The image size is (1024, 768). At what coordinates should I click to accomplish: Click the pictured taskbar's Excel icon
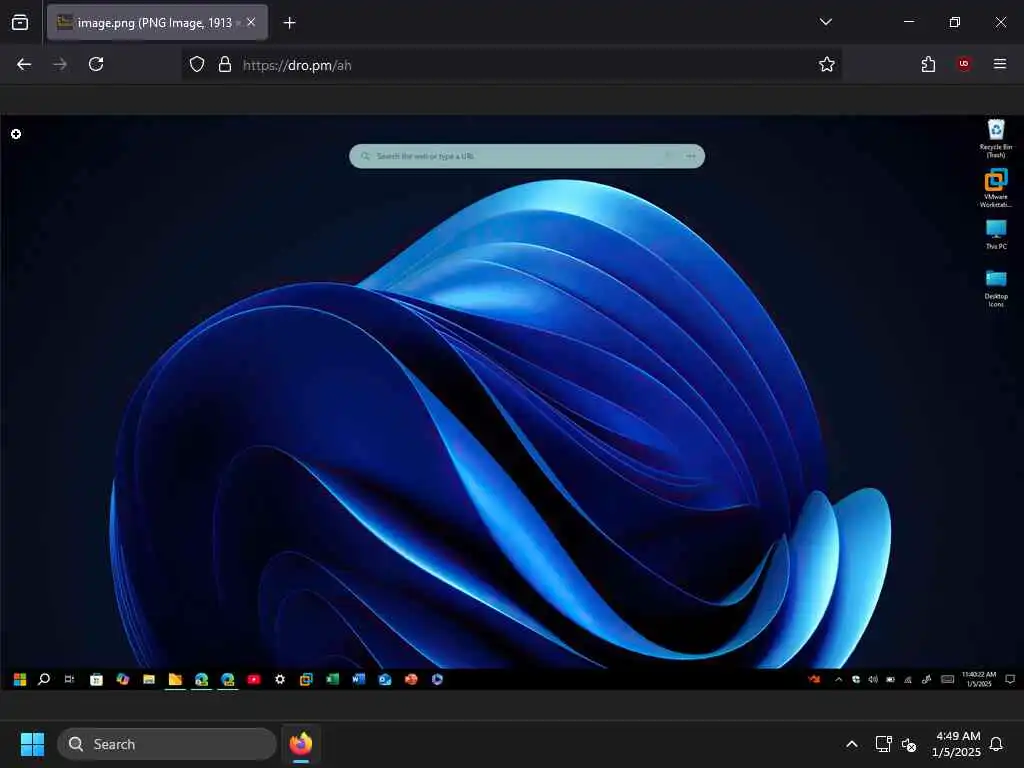(x=332, y=679)
